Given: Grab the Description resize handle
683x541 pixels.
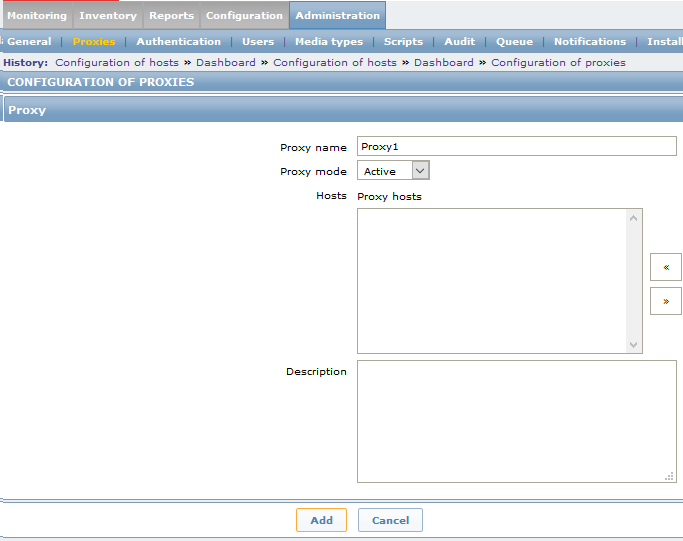Looking at the screenshot, I should (669, 476).
